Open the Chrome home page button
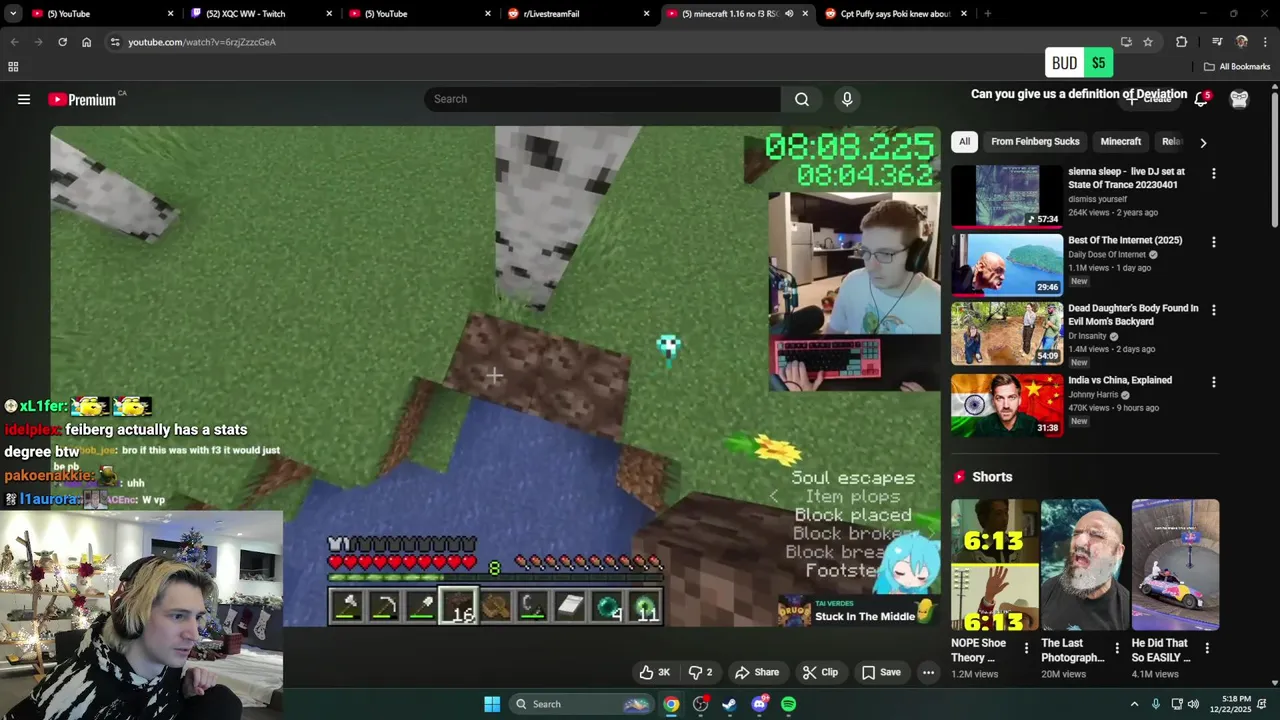Image resolution: width=1280 pixels, height=720 pixels. [86, 42]
